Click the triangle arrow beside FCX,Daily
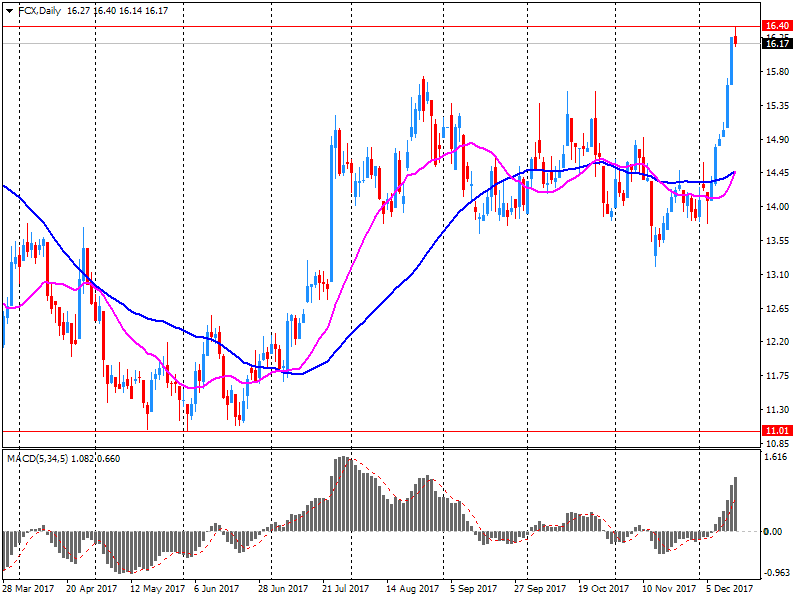This screenshot has height=600, width=800. 9,9
